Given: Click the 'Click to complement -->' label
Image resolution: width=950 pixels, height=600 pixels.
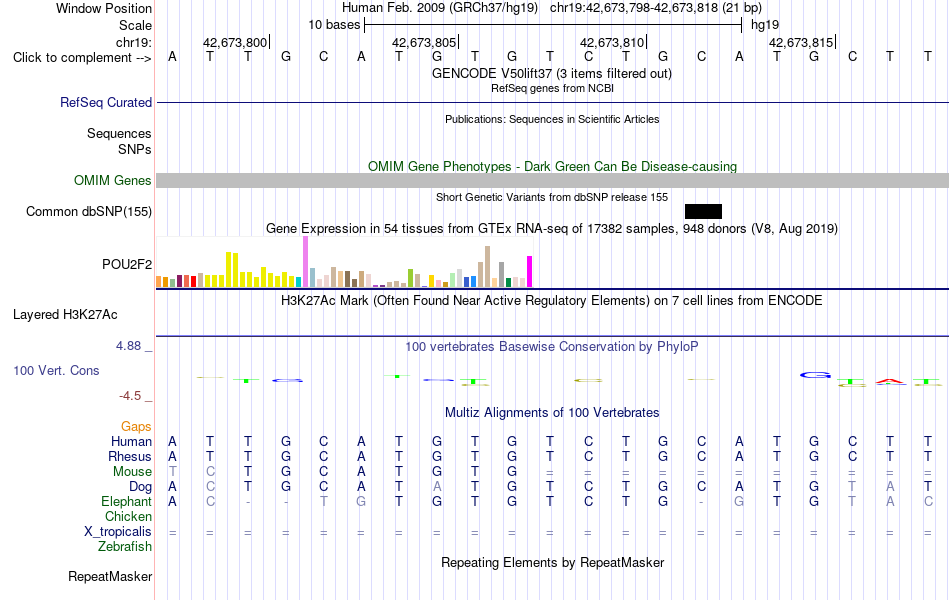Looking at the screenshot, I should (82, 58).
